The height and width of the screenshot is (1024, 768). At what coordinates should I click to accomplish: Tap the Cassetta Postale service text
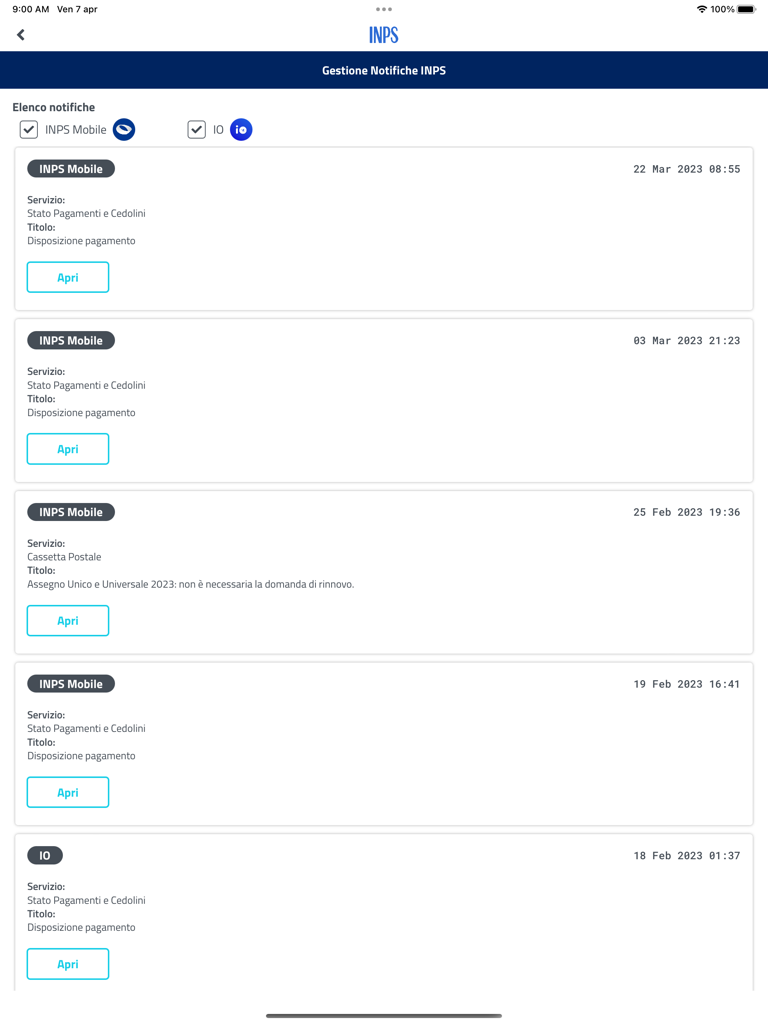pyautogui.click(x=64, y=557)
